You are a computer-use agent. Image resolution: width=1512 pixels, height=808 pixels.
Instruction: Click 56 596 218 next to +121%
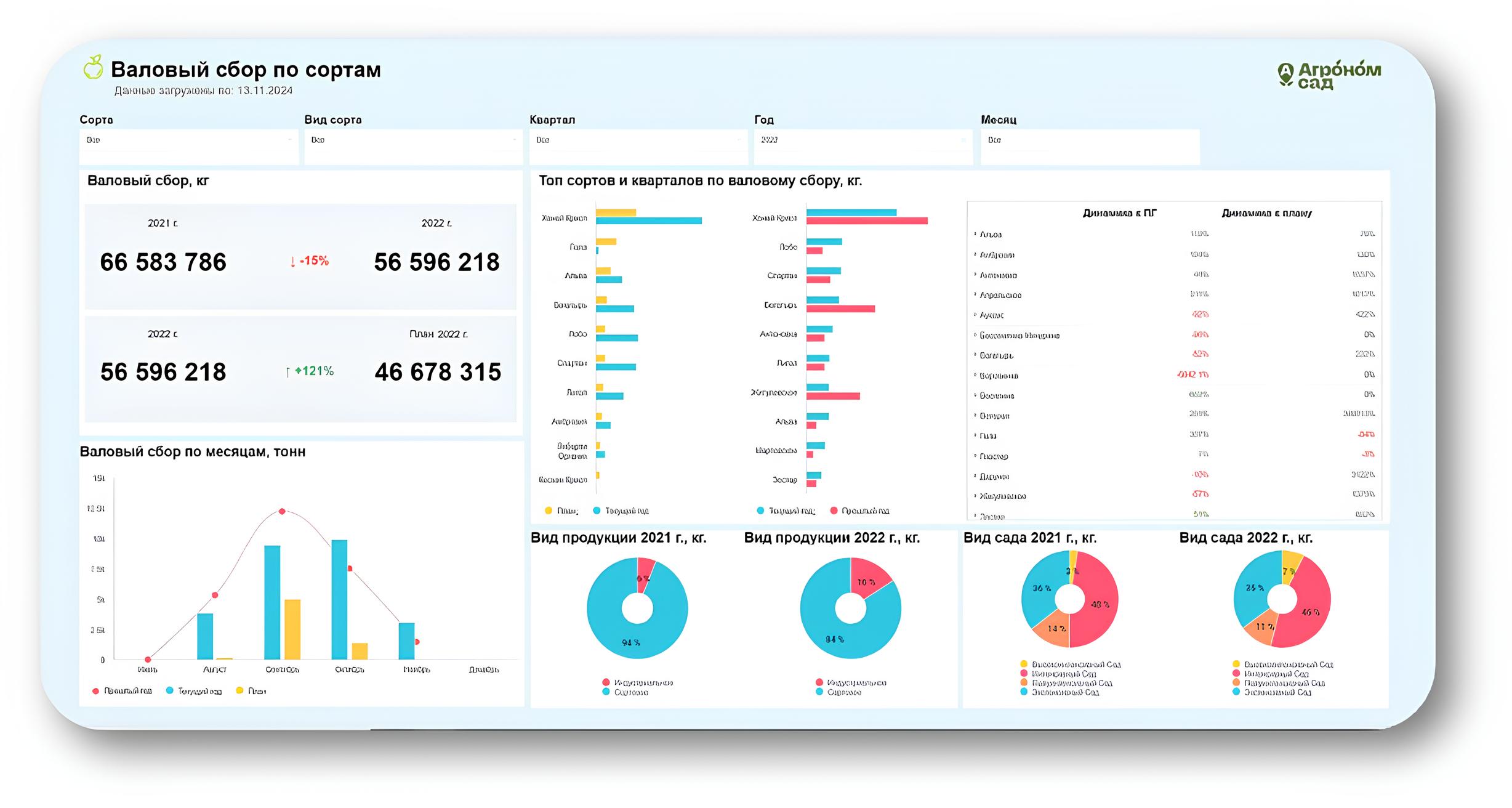(163, 372)
